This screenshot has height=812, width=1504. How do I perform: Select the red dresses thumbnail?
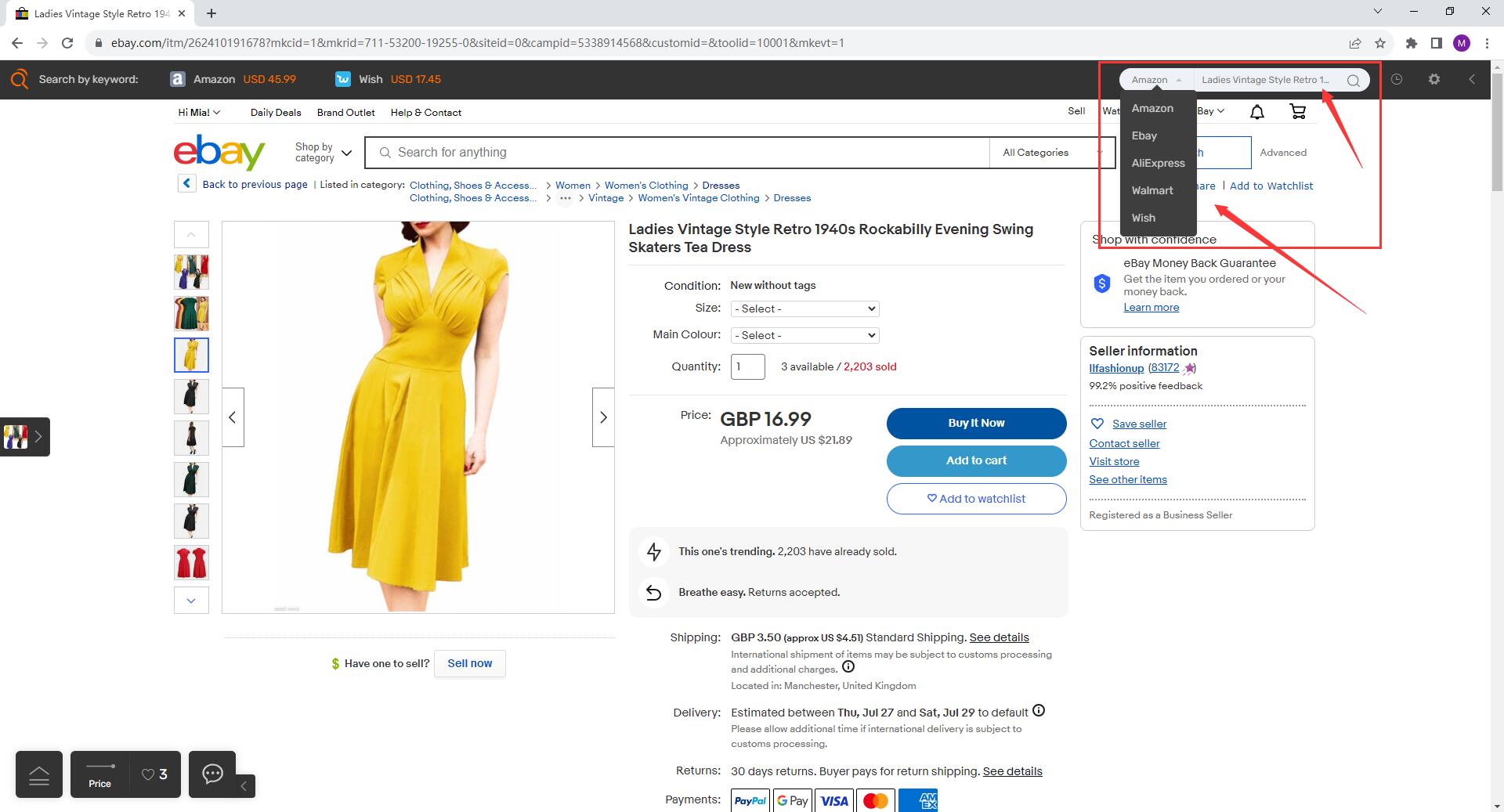pyautogui.click(x=191, y=562)
